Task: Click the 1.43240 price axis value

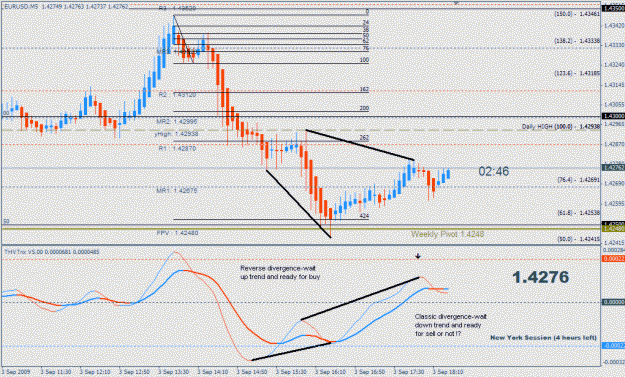Action: (614, 64)
